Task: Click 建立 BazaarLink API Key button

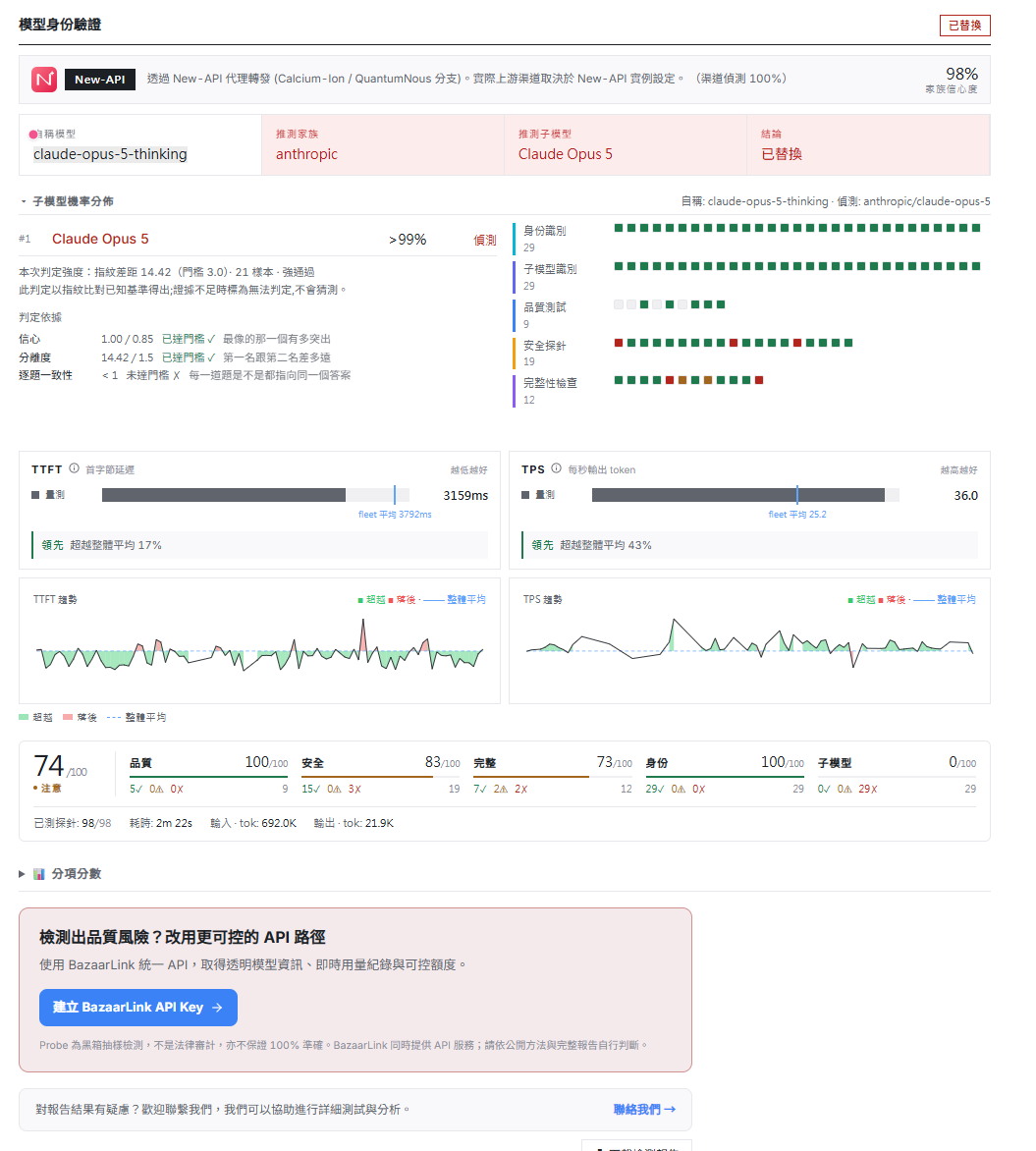Action: click(x=138, y=1008)
